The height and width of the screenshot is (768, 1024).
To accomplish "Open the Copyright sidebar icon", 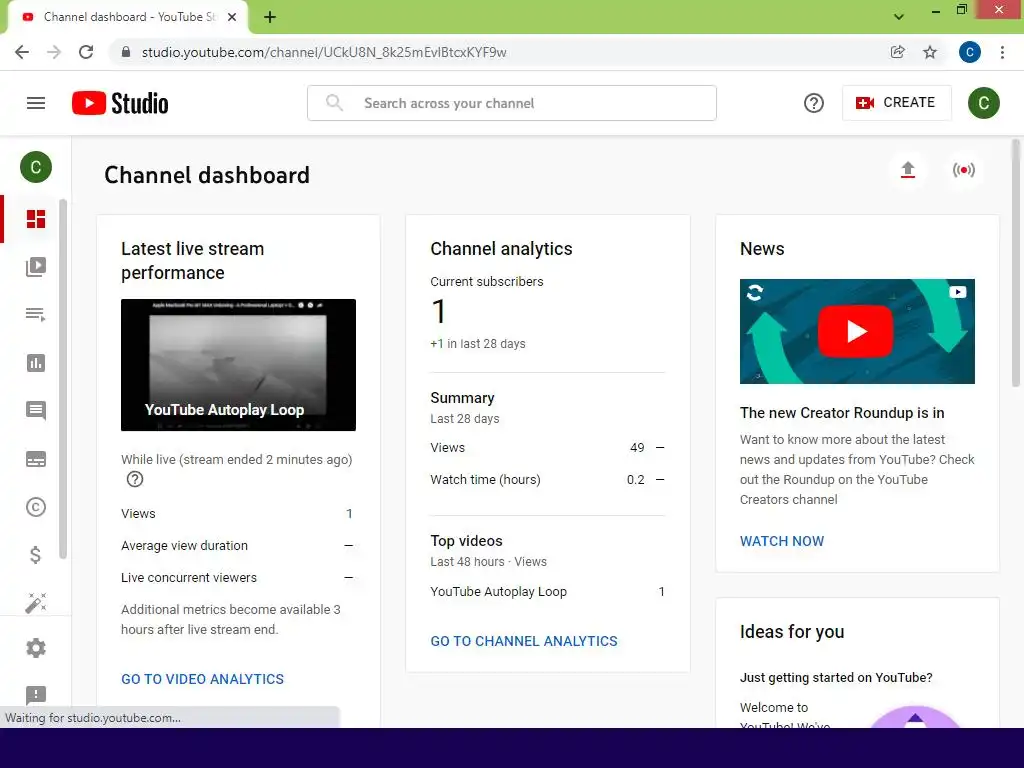I will click(x=36, y=507).
